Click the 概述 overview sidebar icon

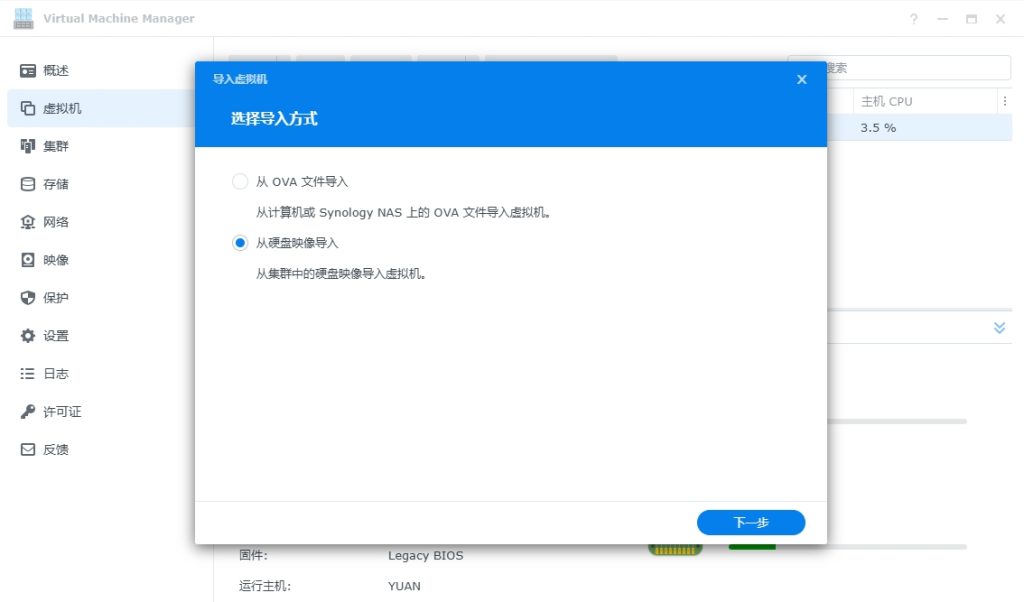point(28,71)
